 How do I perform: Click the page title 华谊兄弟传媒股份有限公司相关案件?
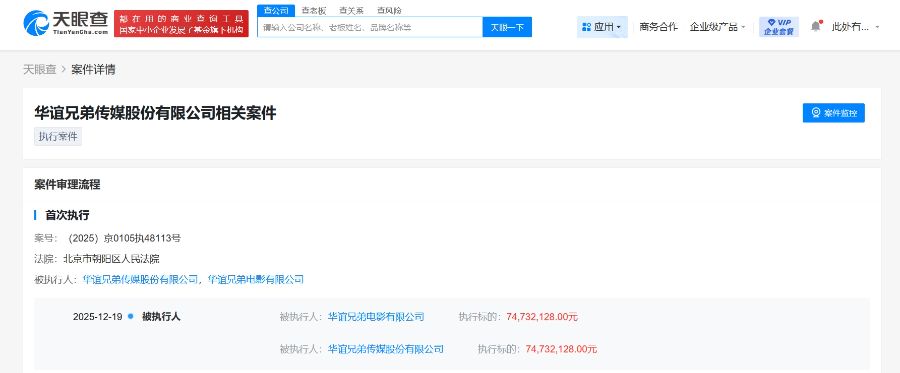pos(155,113)
